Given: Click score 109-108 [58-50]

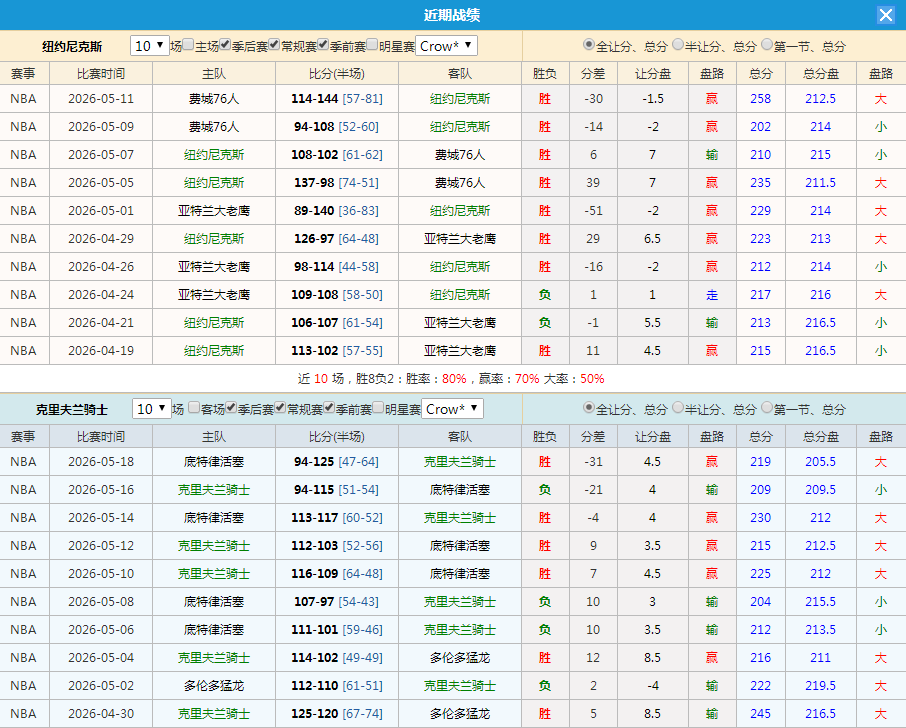Looking at the screenshot, I should click(x=337, y=295).
